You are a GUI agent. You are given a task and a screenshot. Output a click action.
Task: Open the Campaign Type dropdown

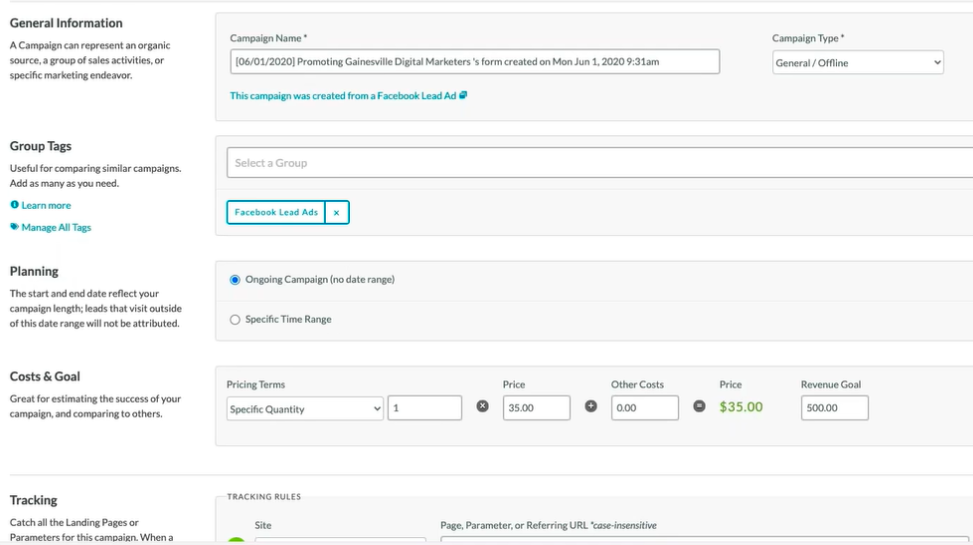coord(857,63)
